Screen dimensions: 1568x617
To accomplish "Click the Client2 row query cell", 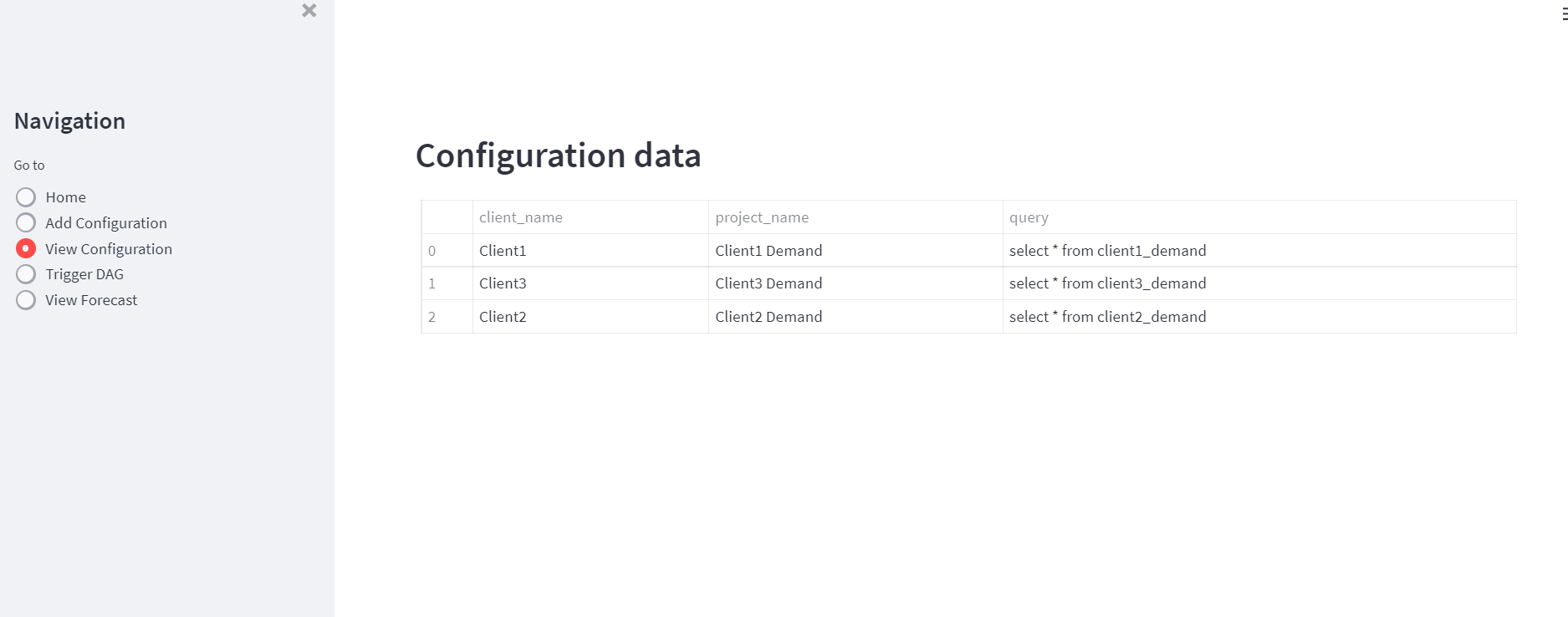I will click(x=1108, y=316).
